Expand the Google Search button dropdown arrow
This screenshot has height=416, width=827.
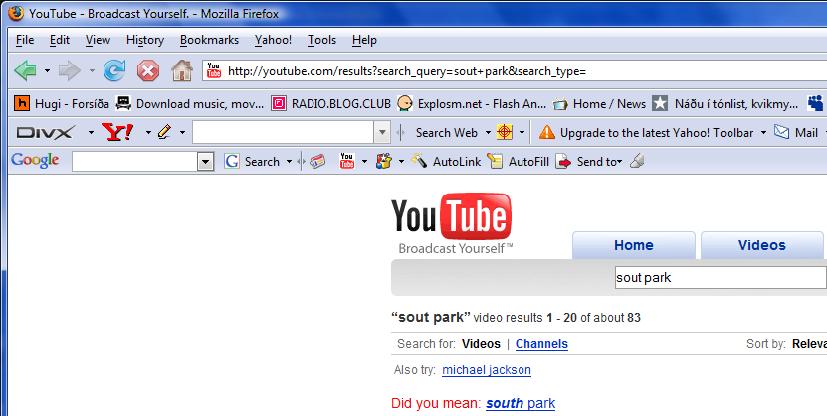(289, 162)
